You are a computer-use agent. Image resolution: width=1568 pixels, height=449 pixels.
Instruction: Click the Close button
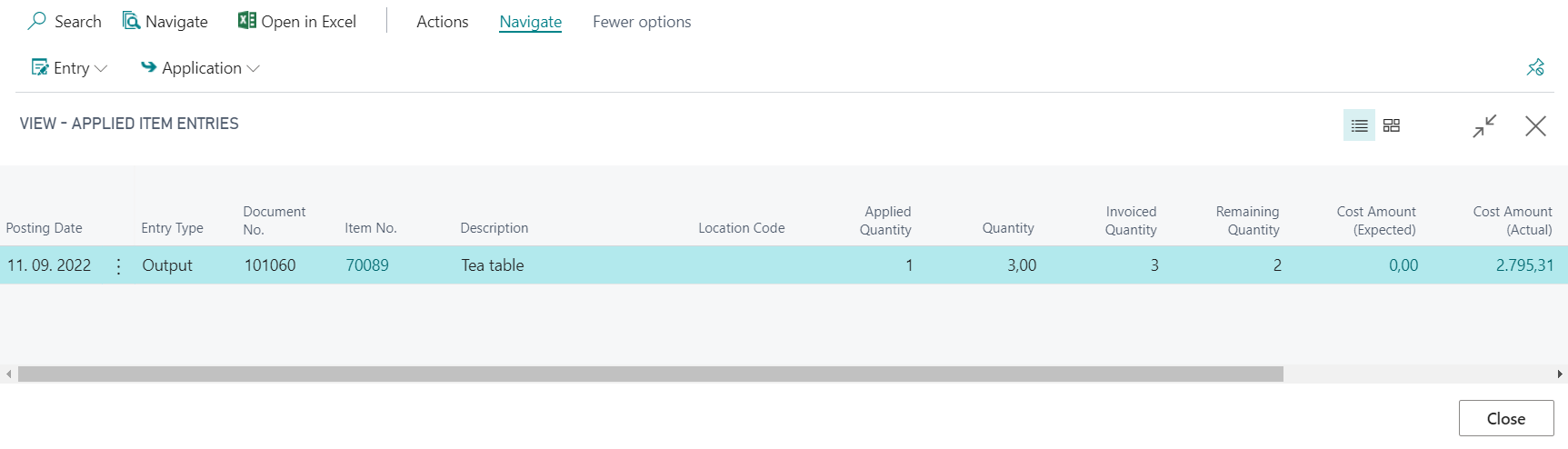click(x=1506, y=418)
